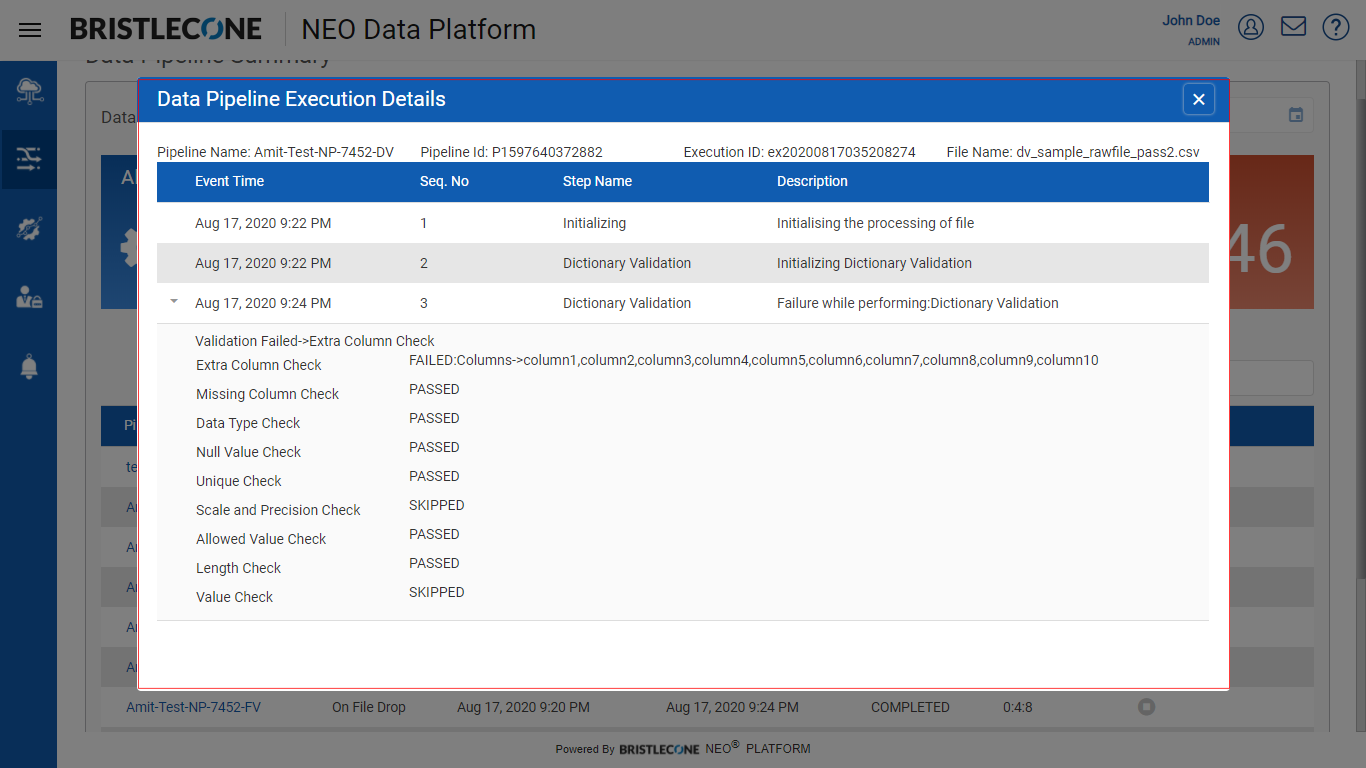This screenshot has width=1366, height=768.
Task: Close the Data Pipeline Execution Details dialog
Action: coord(1199,99)
